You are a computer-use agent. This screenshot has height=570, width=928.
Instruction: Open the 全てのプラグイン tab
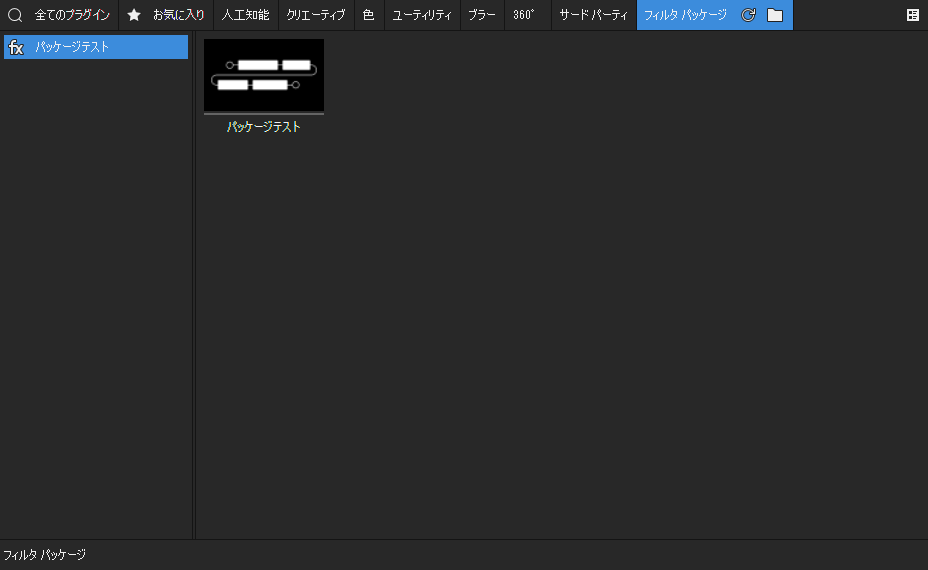pos(72,15)
